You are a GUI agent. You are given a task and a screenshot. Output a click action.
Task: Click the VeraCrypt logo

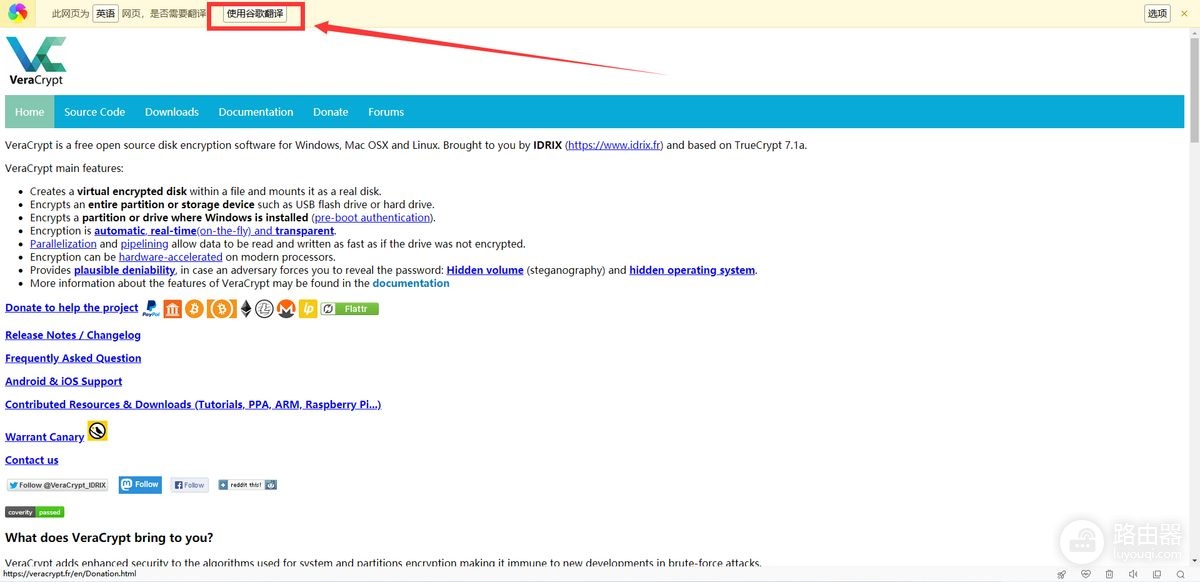(x=36, y=61)
